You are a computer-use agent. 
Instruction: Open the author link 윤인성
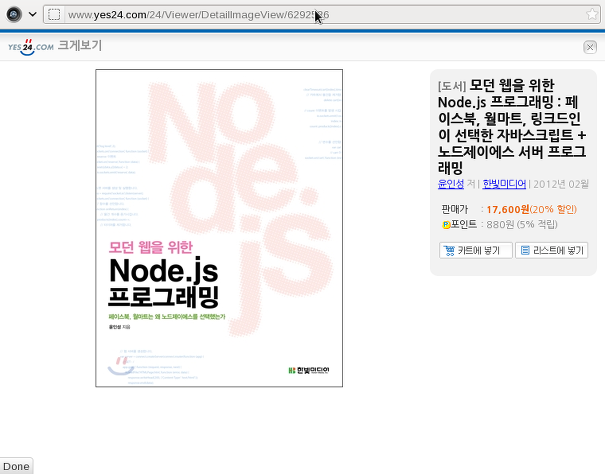[x=451, y=184]
